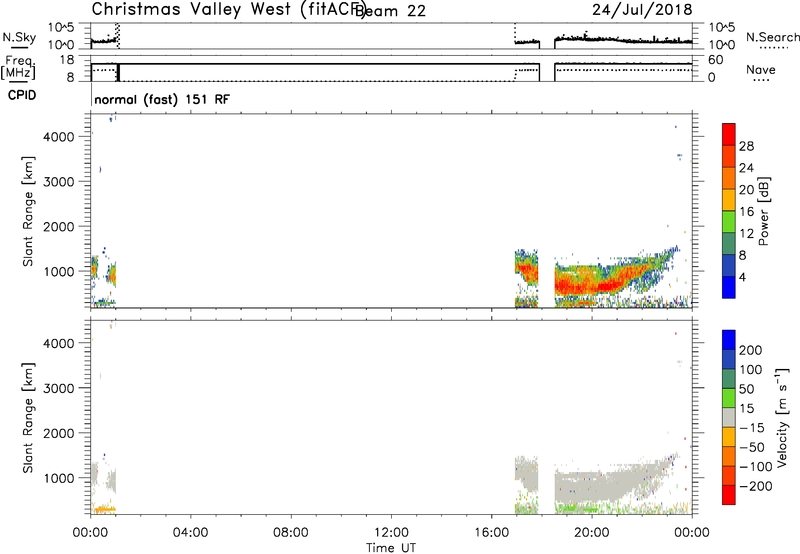
Task: Pick the red bottom segment of Velocity colorbar
Action: (x=729, y=495)
